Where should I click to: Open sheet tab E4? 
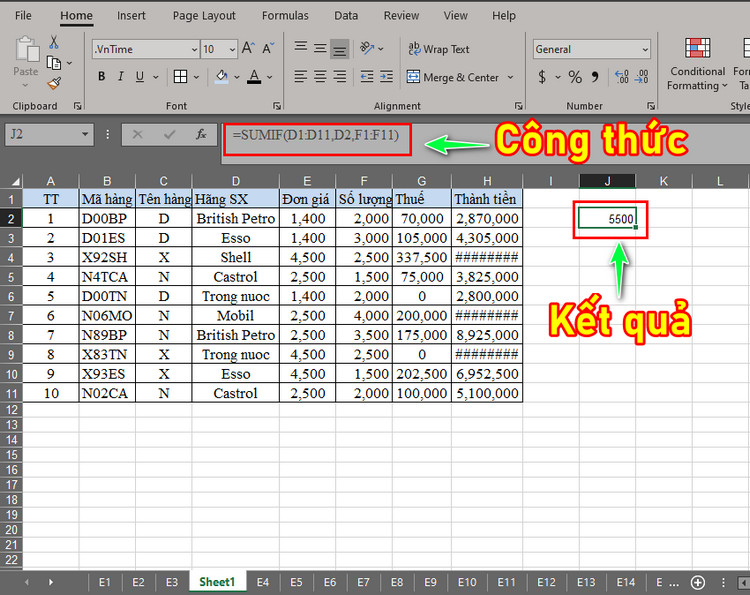tap(263, 582)
